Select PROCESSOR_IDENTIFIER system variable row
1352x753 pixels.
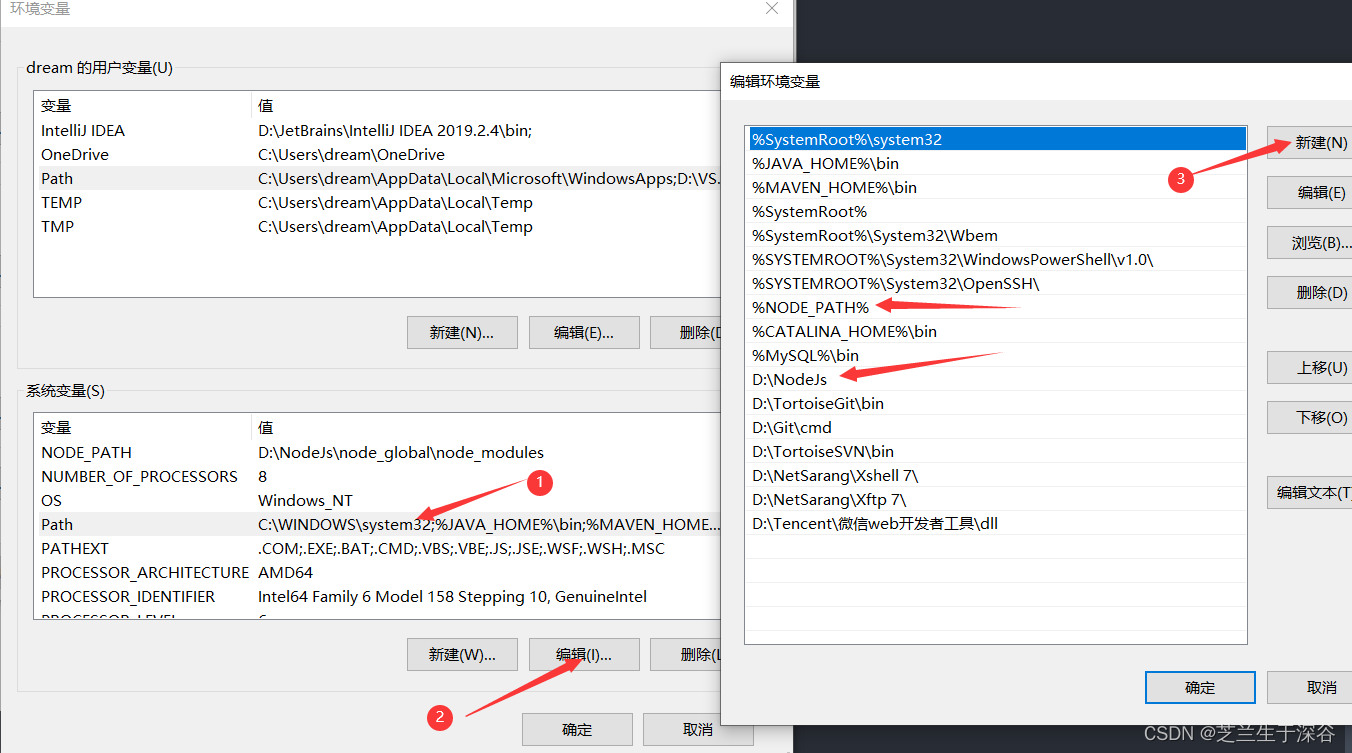pyautogui.click(x=377, y=596)
